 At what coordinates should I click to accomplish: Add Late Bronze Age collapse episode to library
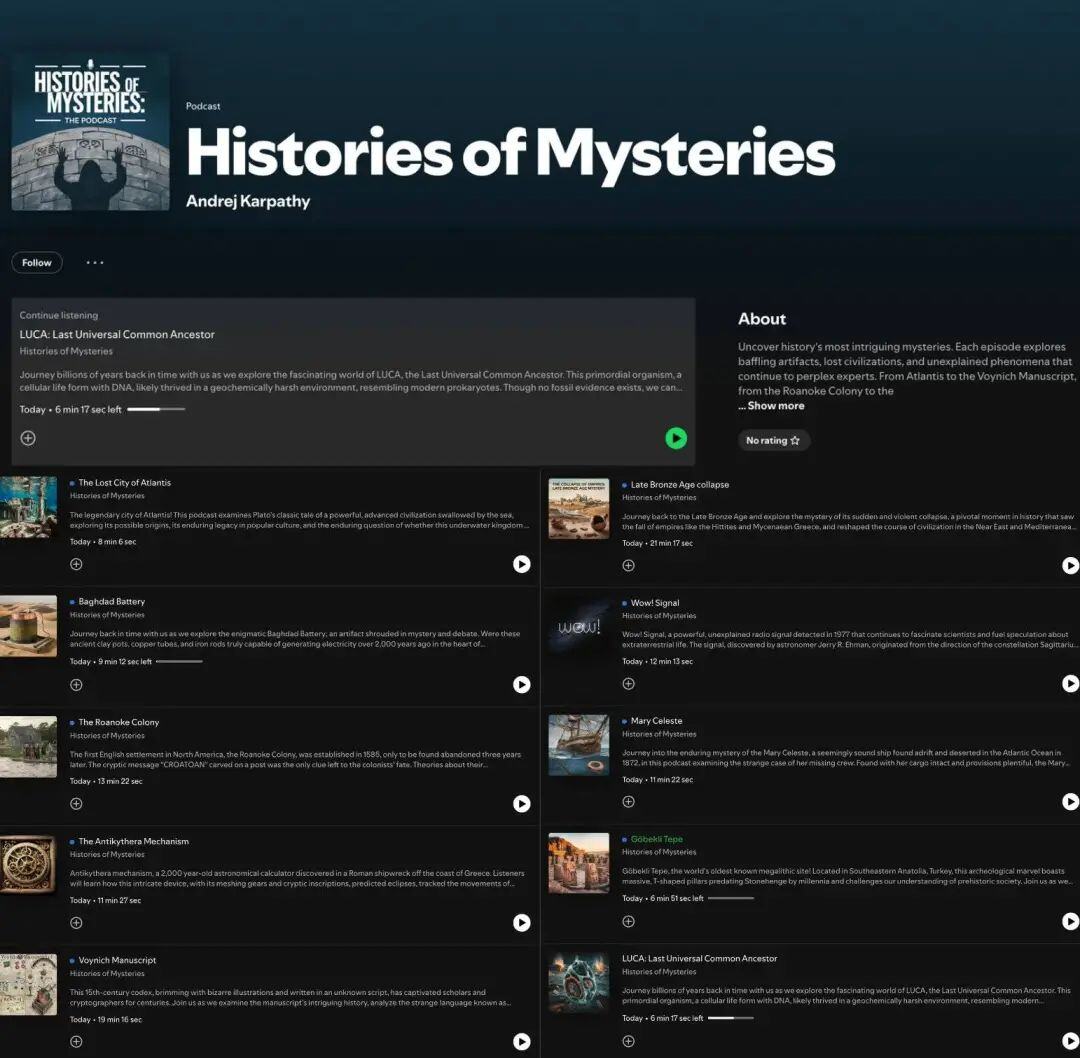pyautogui.click(x=628, y=566)
